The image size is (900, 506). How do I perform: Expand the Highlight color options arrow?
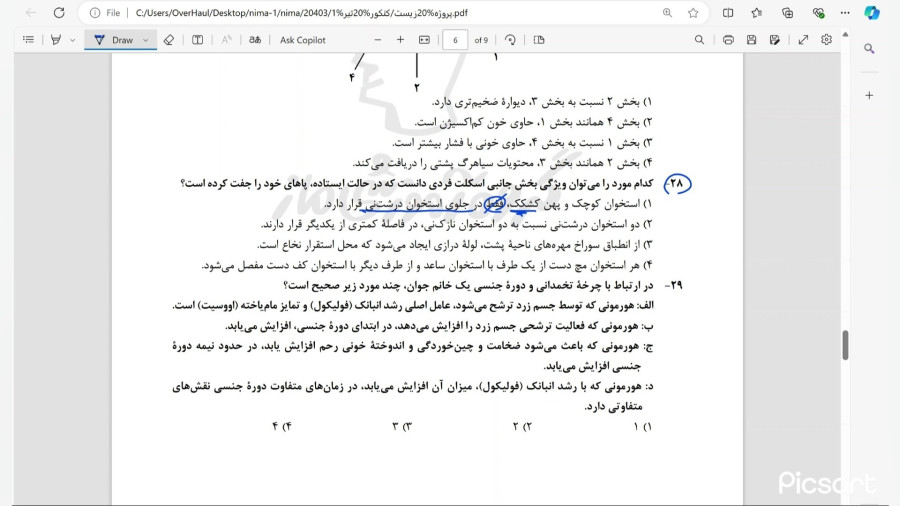tap(72, 40)
